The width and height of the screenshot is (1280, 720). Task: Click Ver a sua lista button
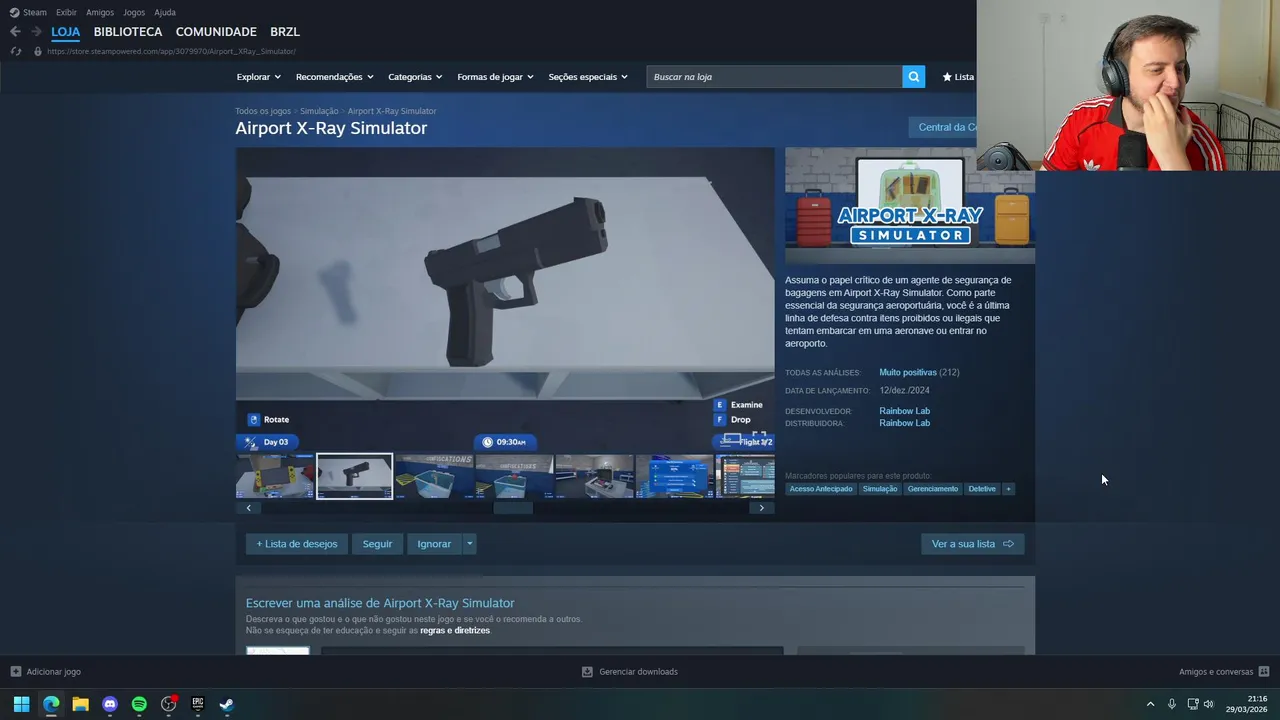tap(973, 544)
